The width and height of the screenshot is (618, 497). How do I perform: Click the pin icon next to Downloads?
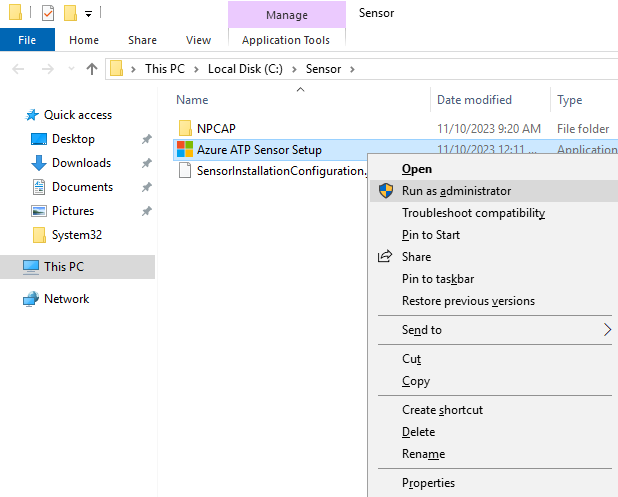(x=147, y=163)
